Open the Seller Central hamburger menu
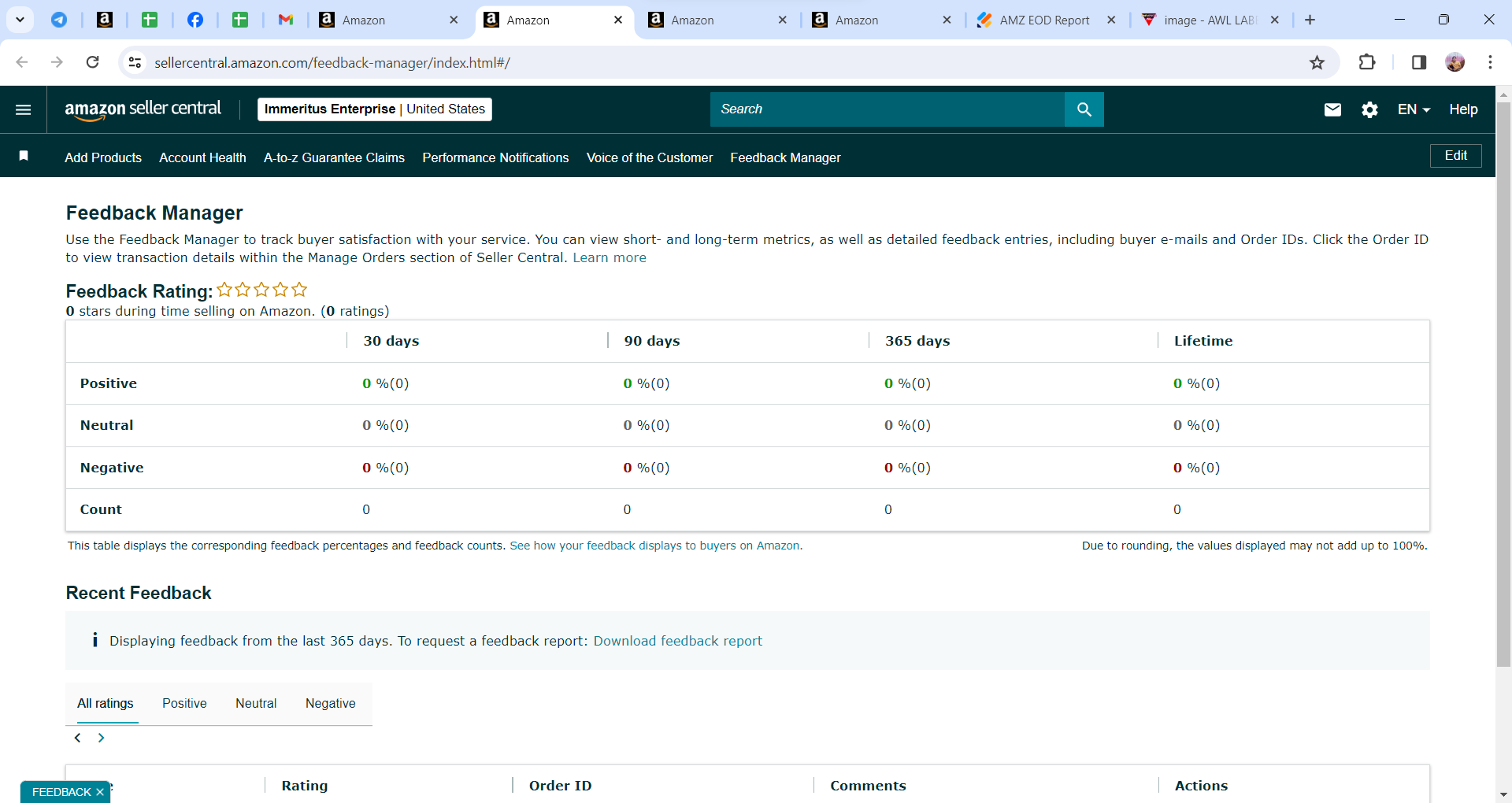The image size is (1512, 803). coord(24,109)
